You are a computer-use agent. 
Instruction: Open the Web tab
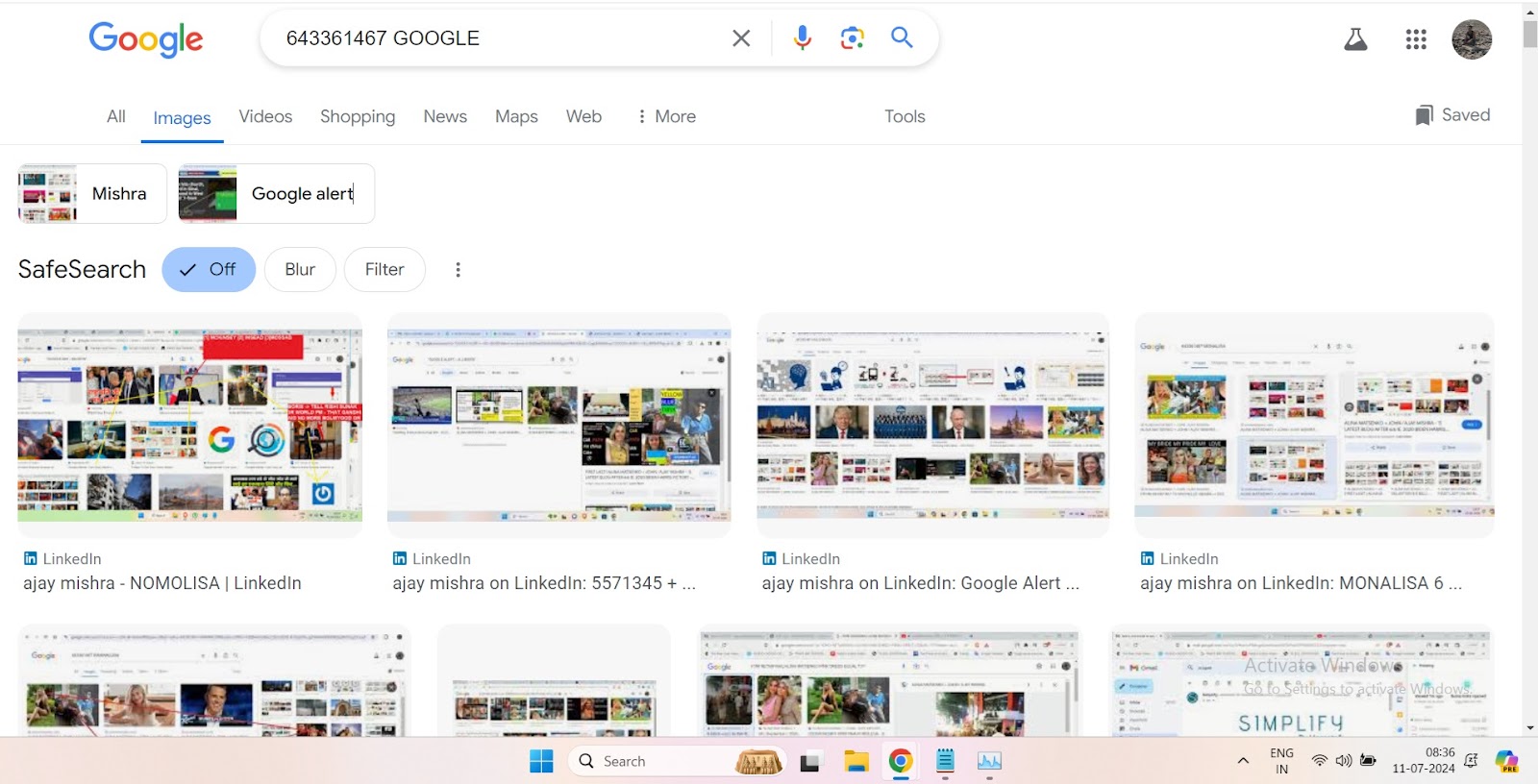point(583,116)
